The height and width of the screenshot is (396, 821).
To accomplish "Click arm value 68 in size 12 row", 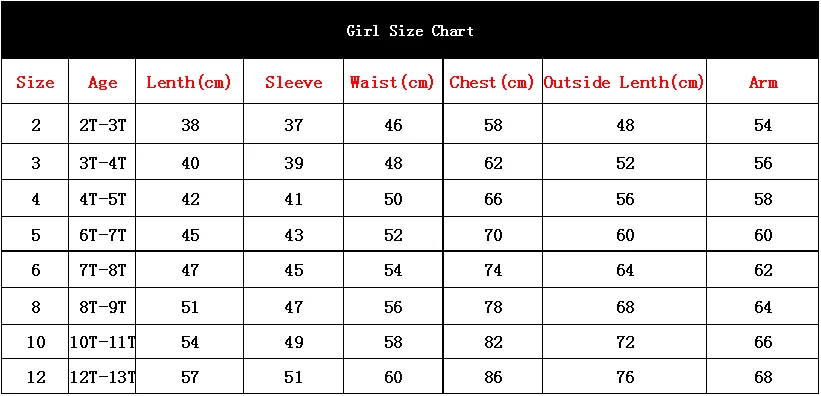I will pos(763,377).
